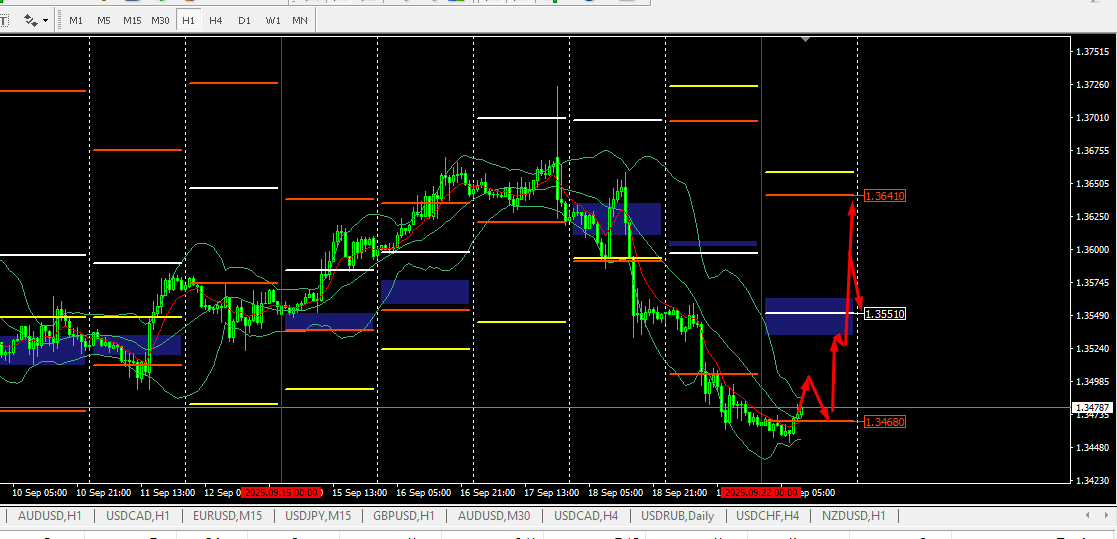Open the arrows tool dropdown arrow

(x=46, y=21)
